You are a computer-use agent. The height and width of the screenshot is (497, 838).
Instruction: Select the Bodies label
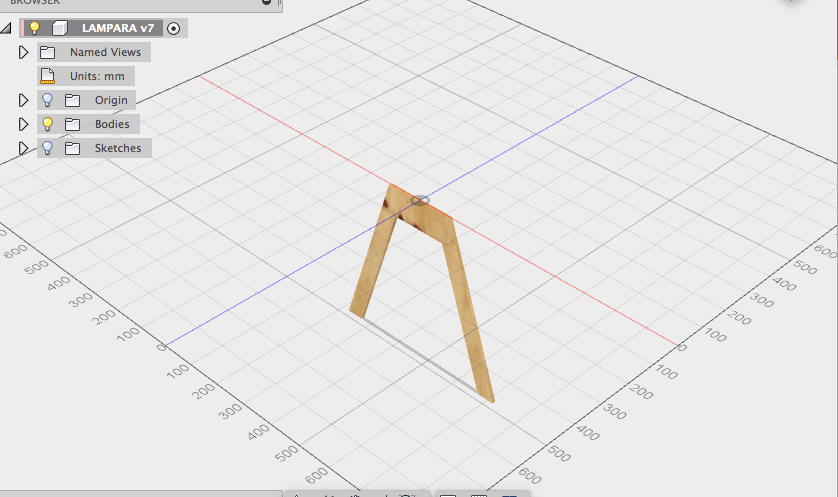point(112,124)
